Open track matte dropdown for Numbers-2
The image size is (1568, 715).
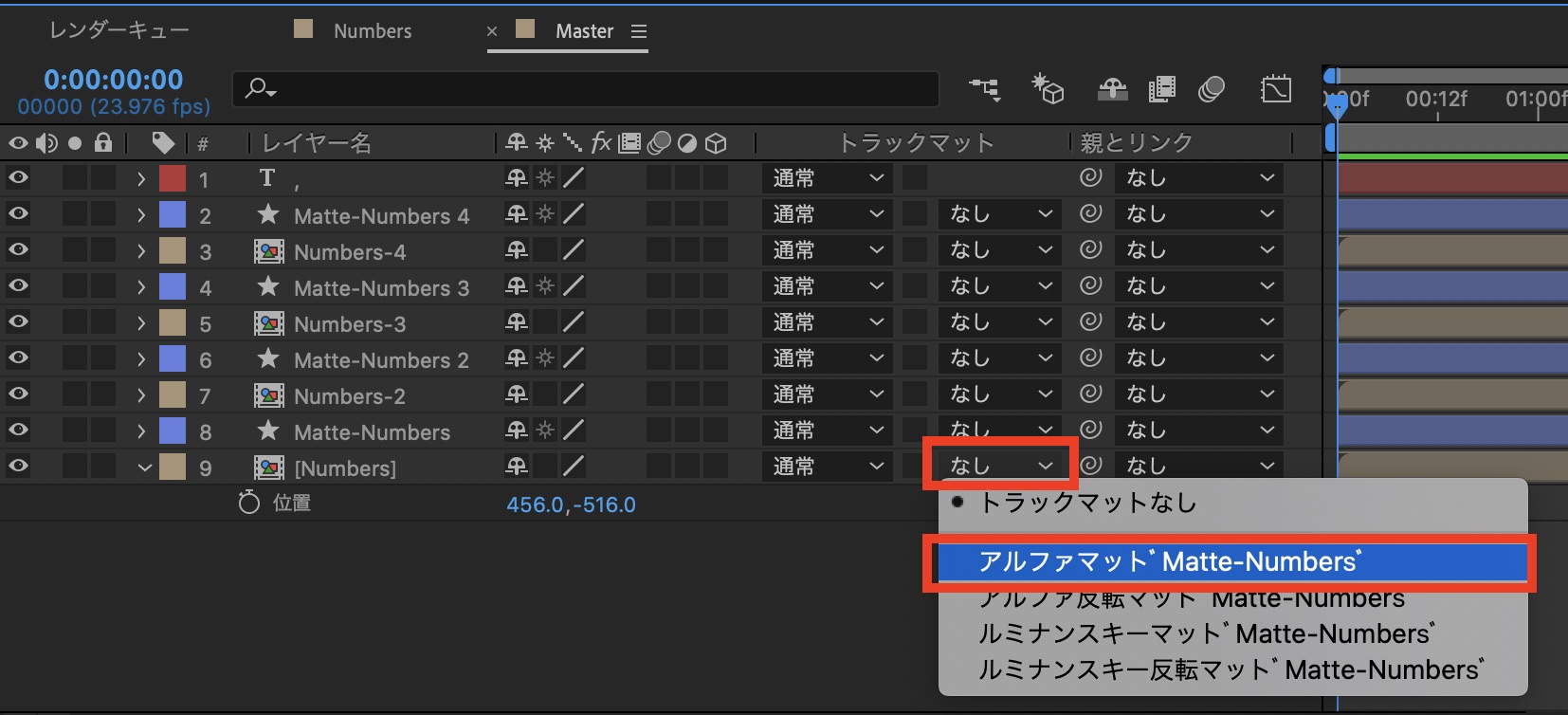pyautogui.click(x=999, y=394)
